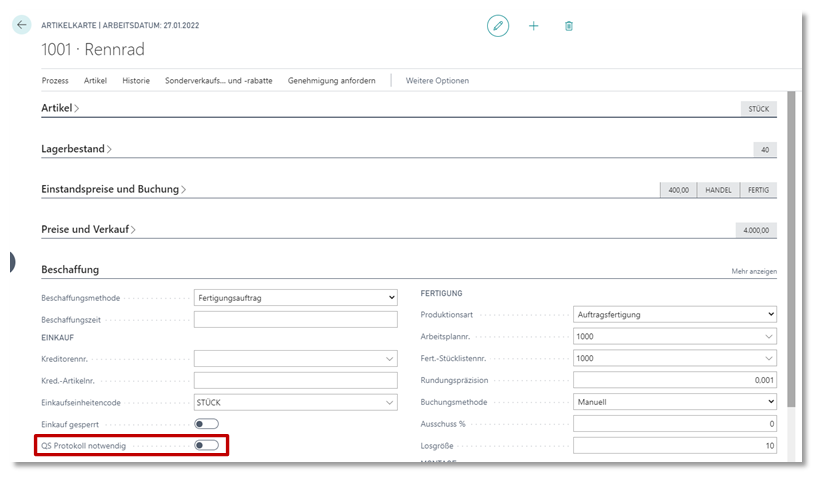
Task: Open Einkaufseinheitencode dropdown
Action: tap(389, 403)
